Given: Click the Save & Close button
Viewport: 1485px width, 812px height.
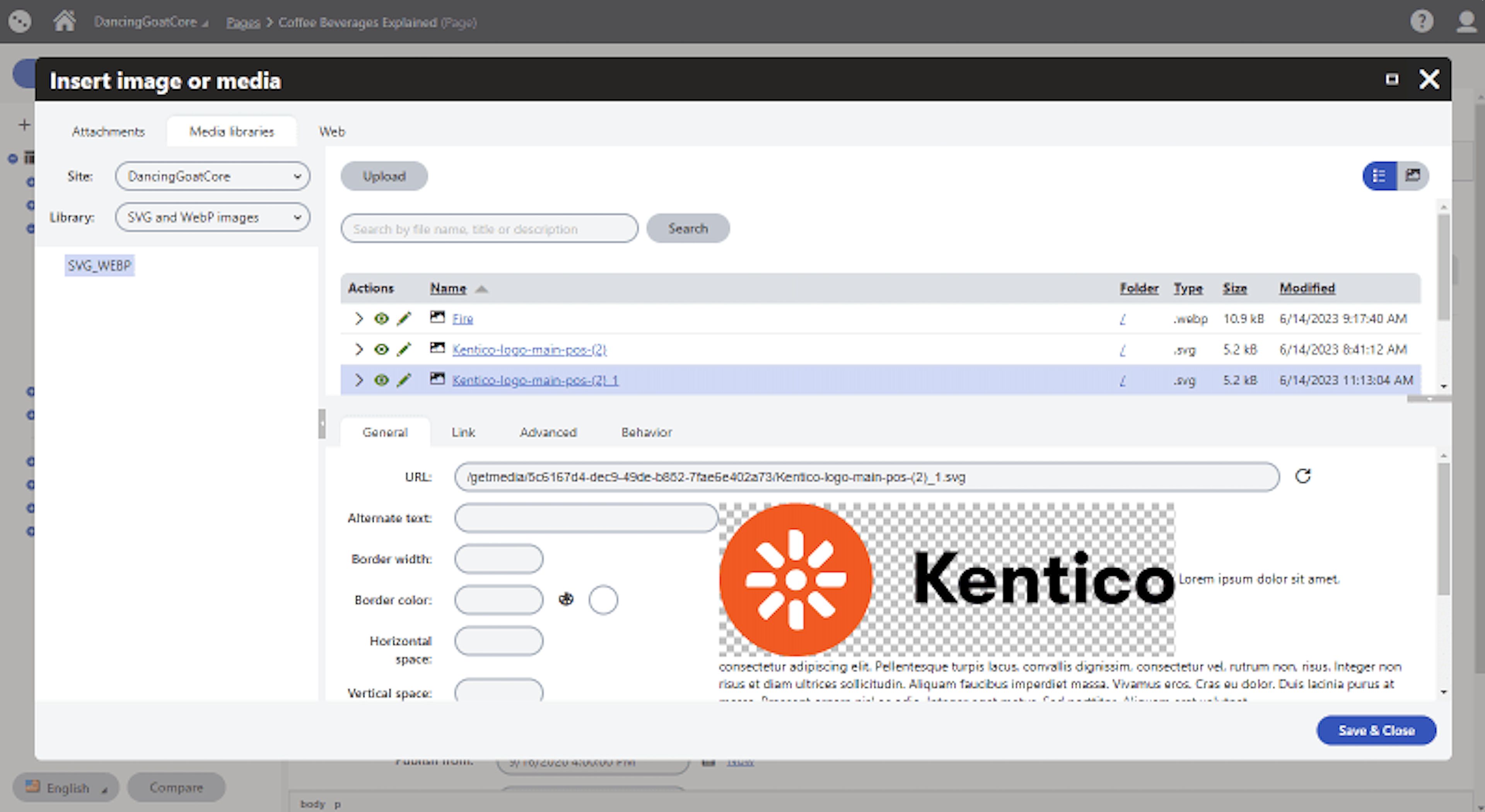Looking at the screenshot, I should pyautogui.click(x=1376, y=730).
